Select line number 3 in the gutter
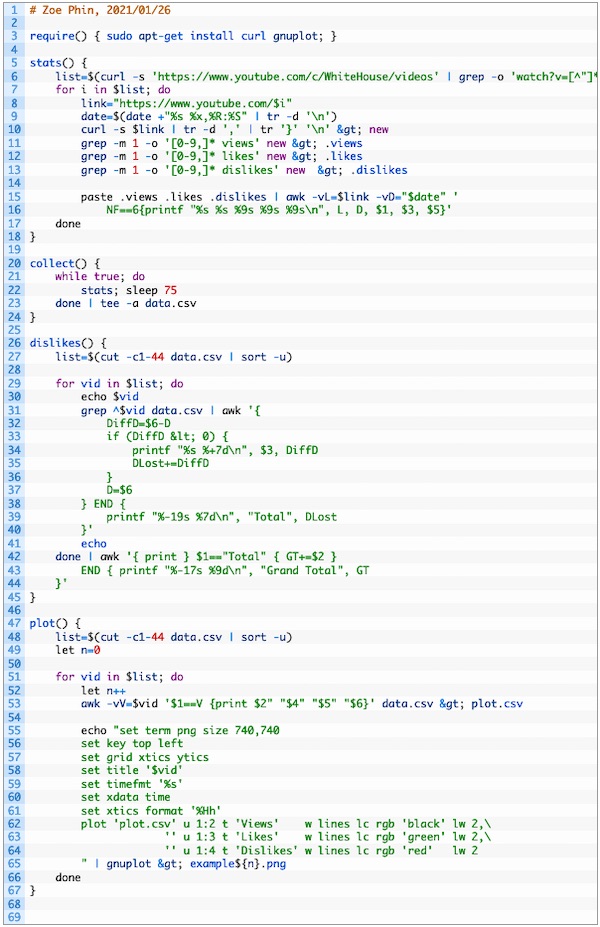Viewport: 600px width, 927px height. pos(14,36)
